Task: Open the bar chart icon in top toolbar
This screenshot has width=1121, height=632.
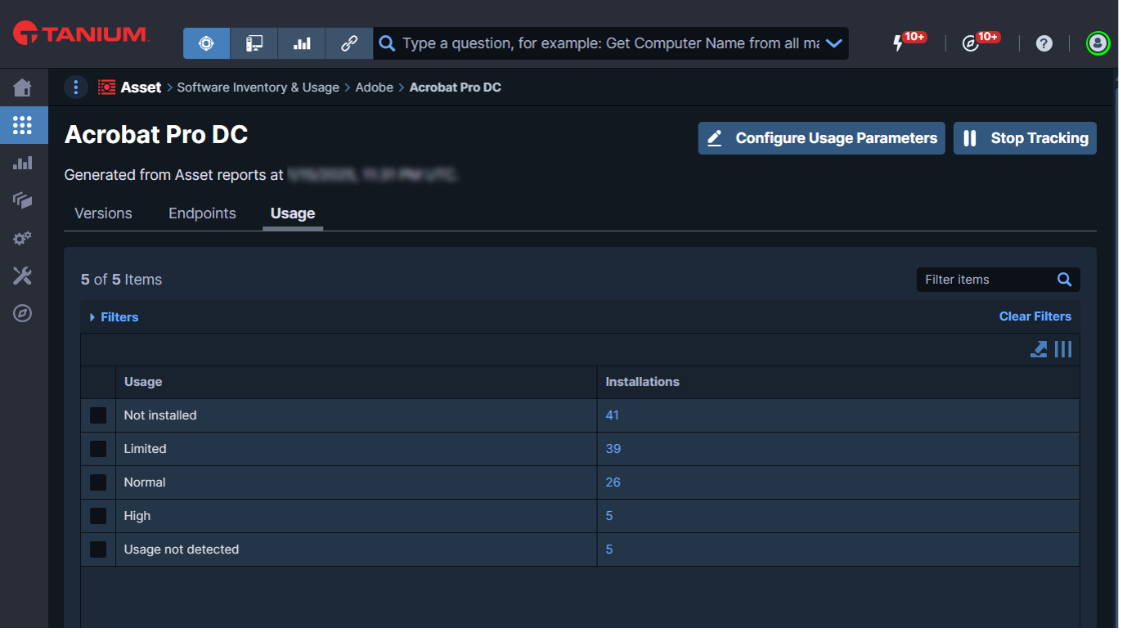Action: (x=302, y=44)
